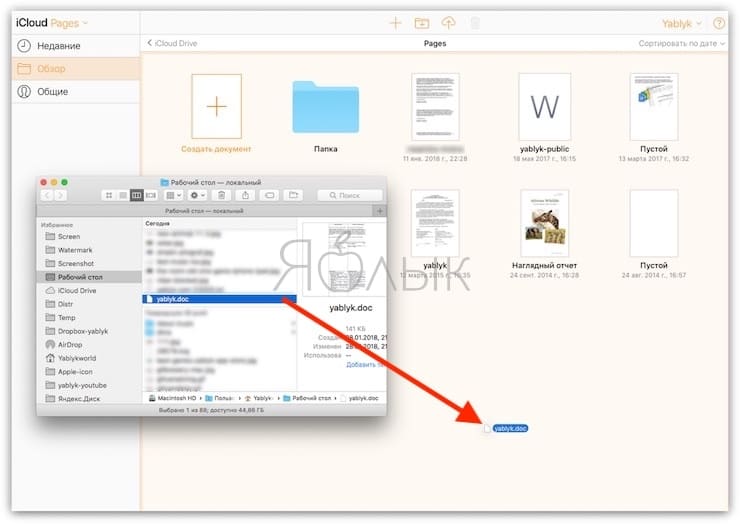
Task: Click Yablyk user folder in Finder path bar
Action: 258,398
